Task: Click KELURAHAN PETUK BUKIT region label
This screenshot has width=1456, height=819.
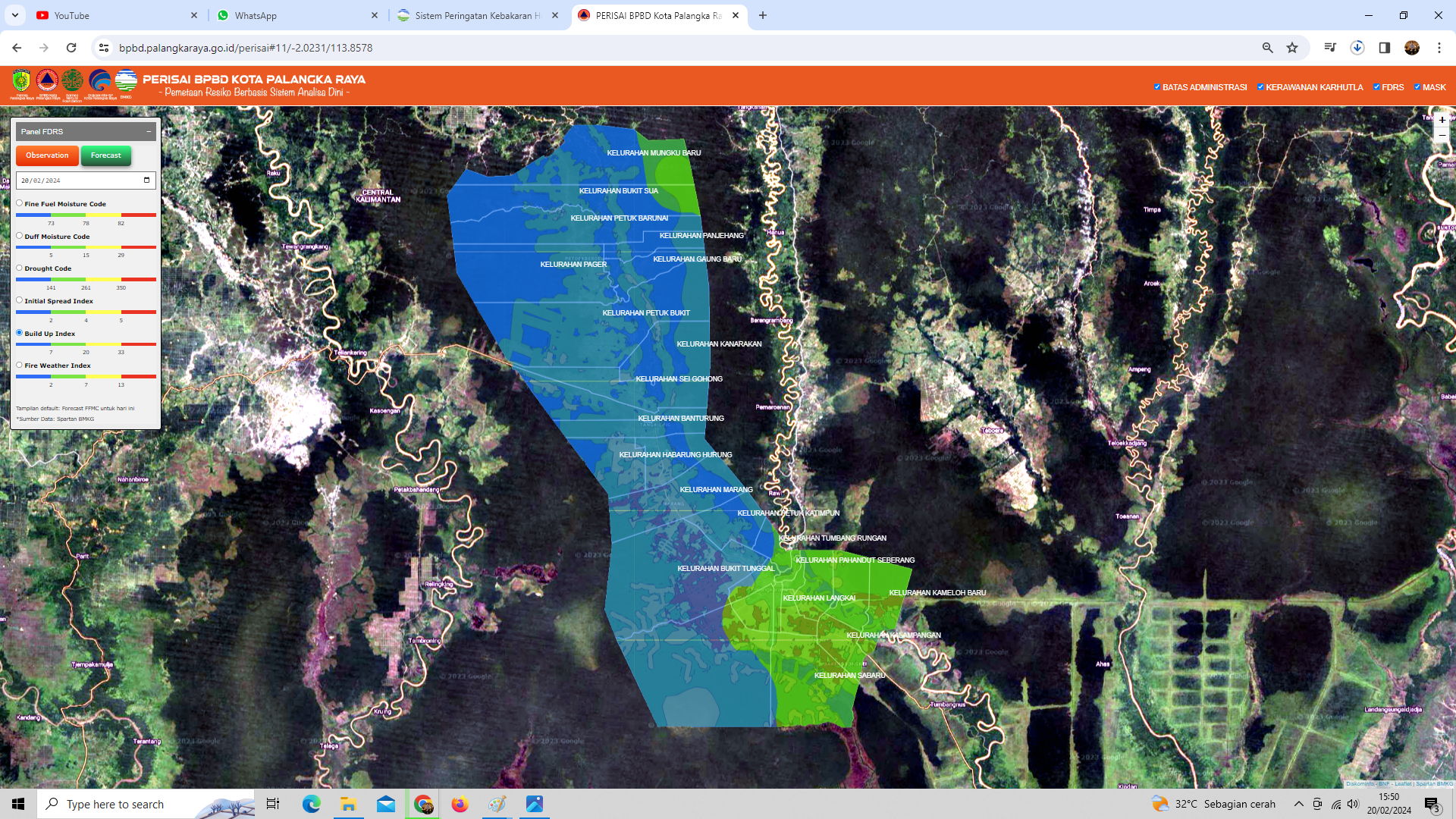Action: (x=646, y=313)
